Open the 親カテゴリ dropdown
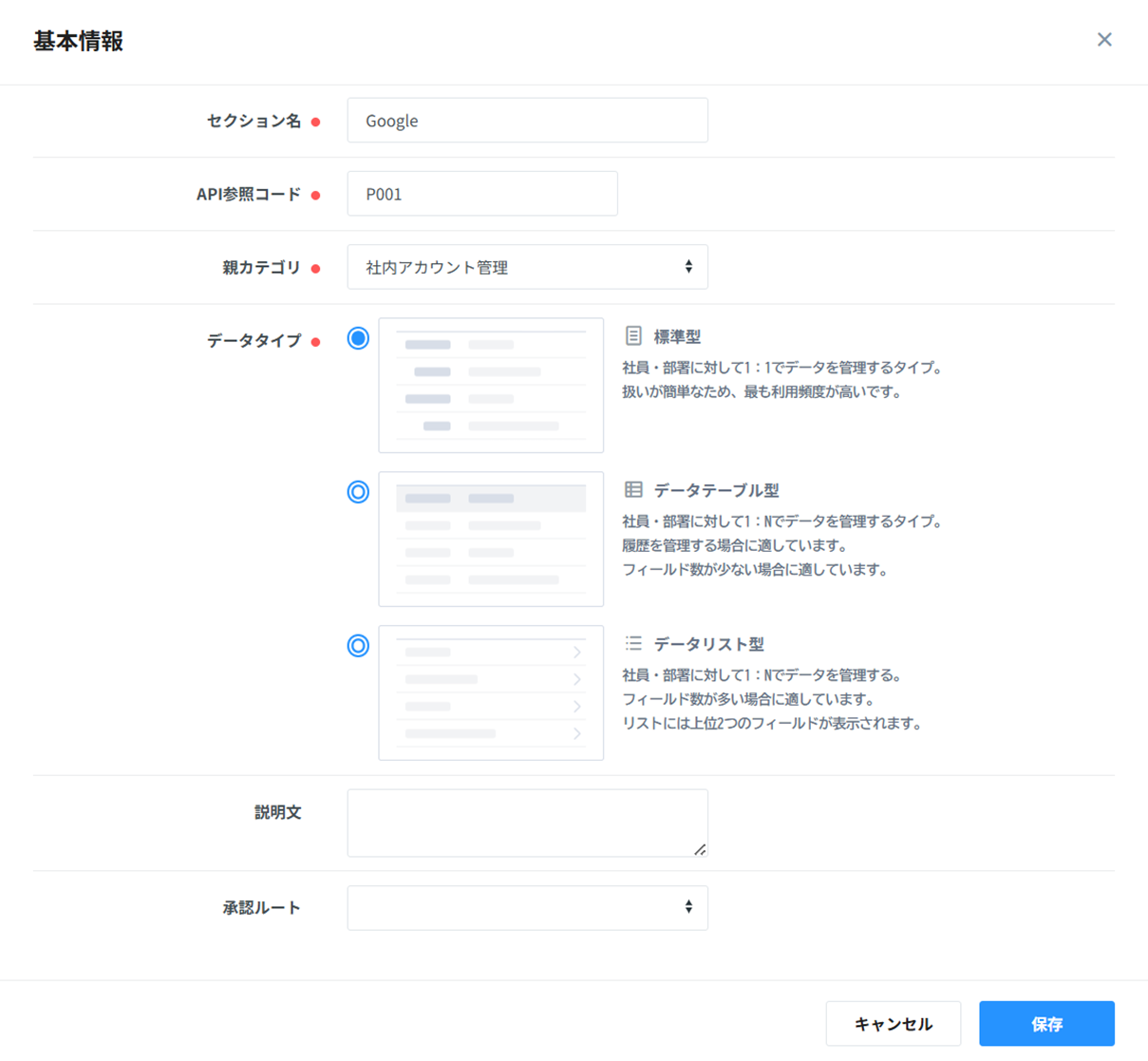The image size is (1148, 1061). [x=527, y=268]
